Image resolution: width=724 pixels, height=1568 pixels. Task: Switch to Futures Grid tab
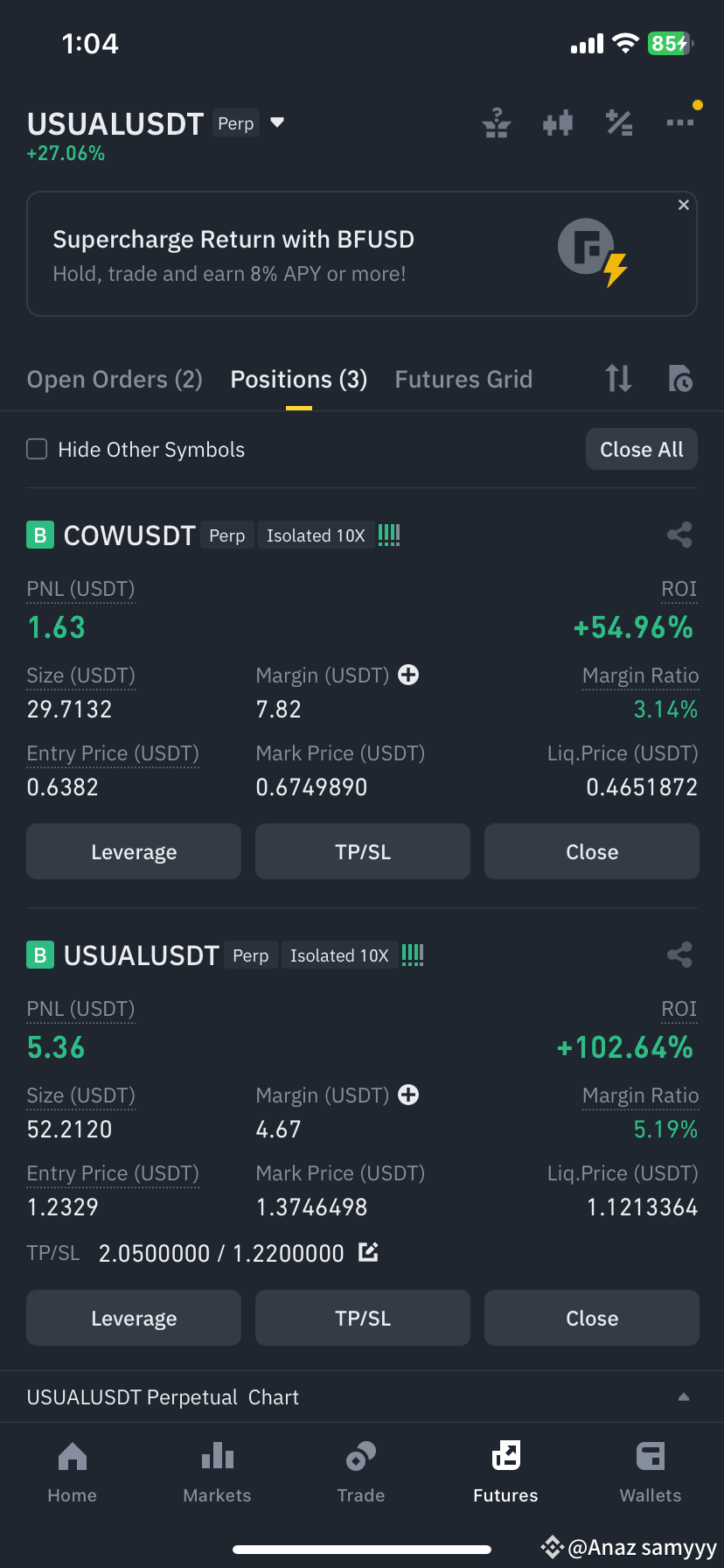[x=463, y=379]
